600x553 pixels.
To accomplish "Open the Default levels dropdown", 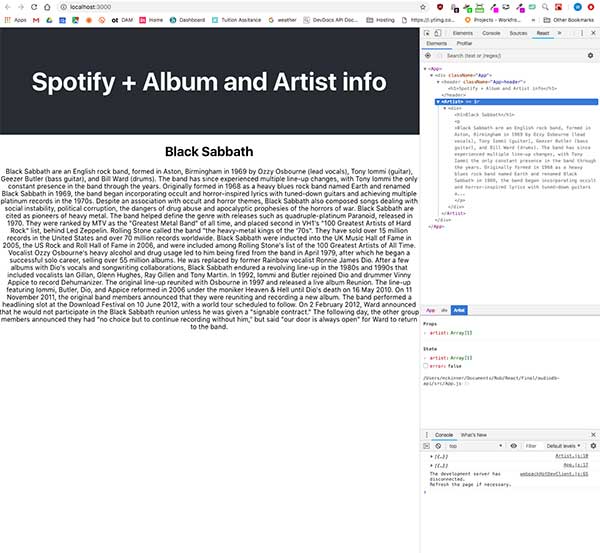I will 563,446.
